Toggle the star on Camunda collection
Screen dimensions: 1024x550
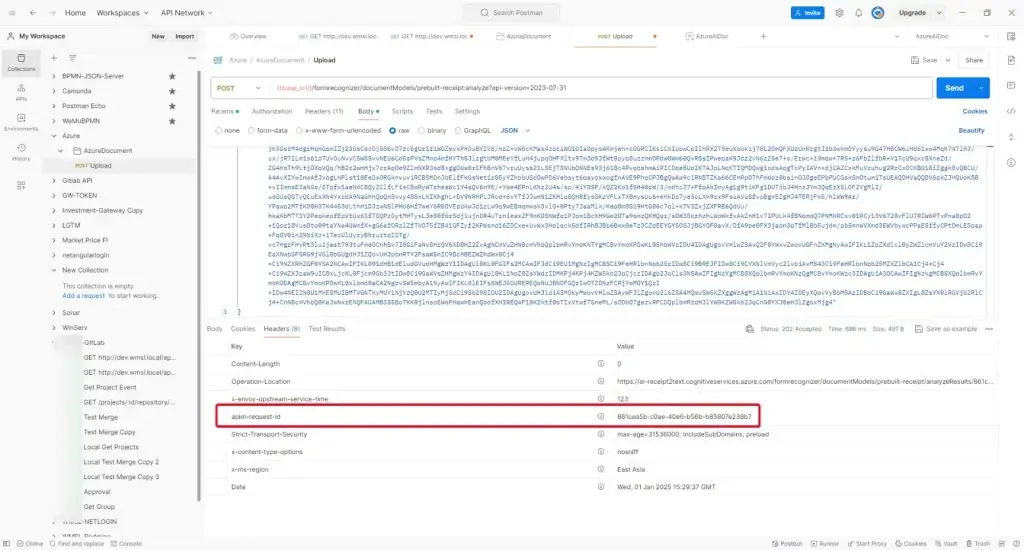click(172, 91)
